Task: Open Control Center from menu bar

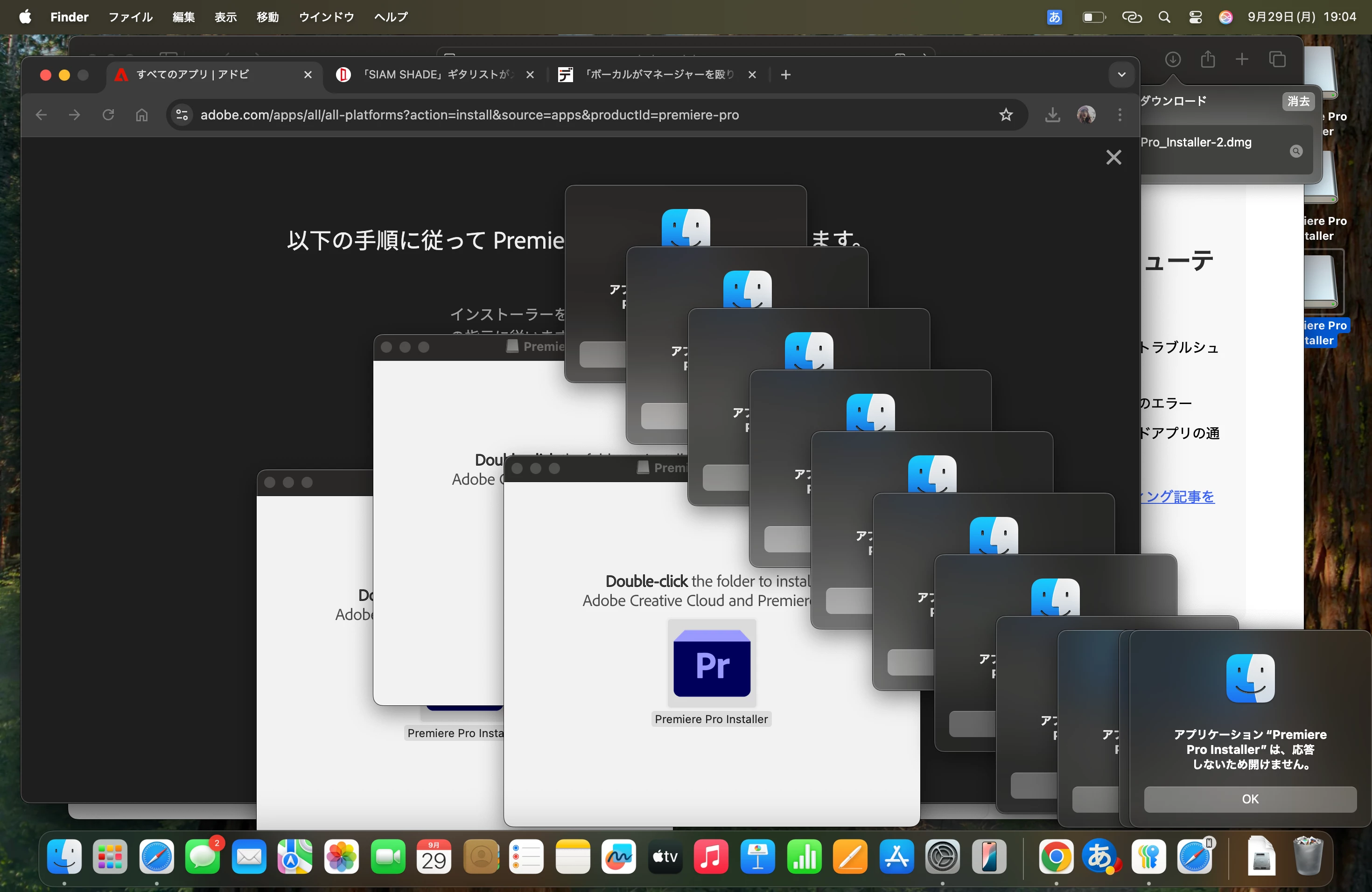Action: point(1195,17)
